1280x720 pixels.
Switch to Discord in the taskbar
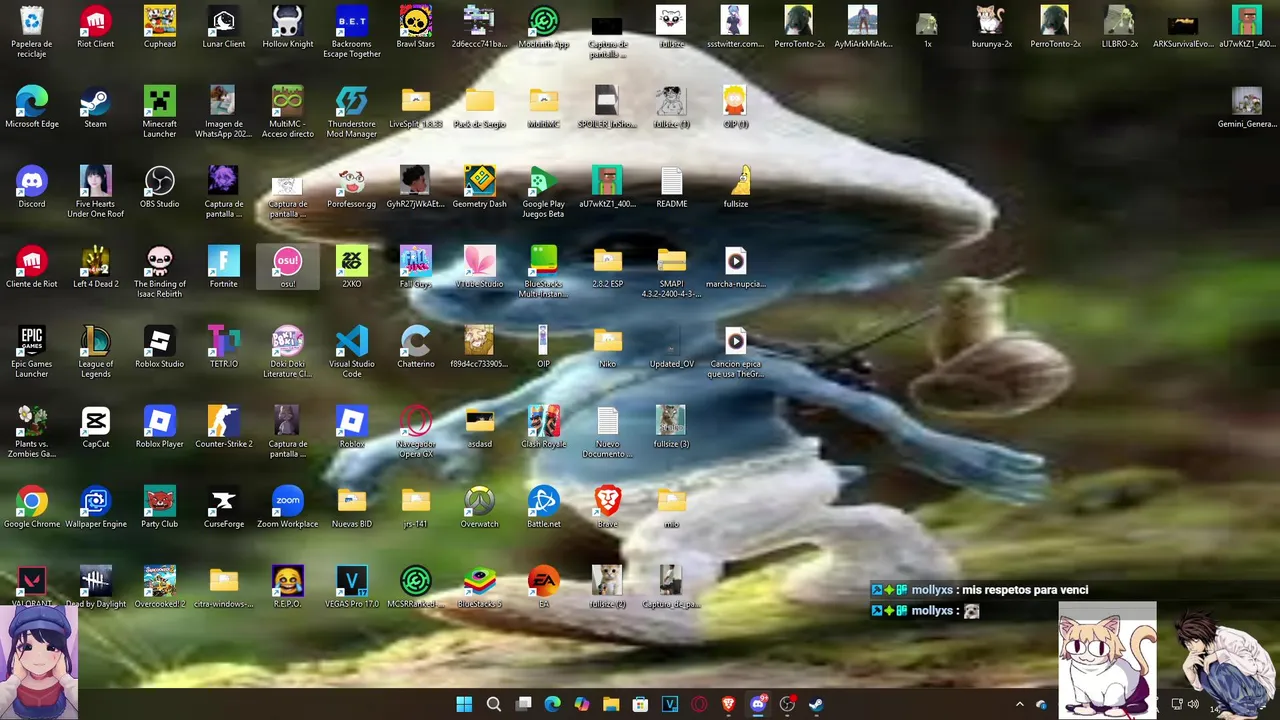757,704
